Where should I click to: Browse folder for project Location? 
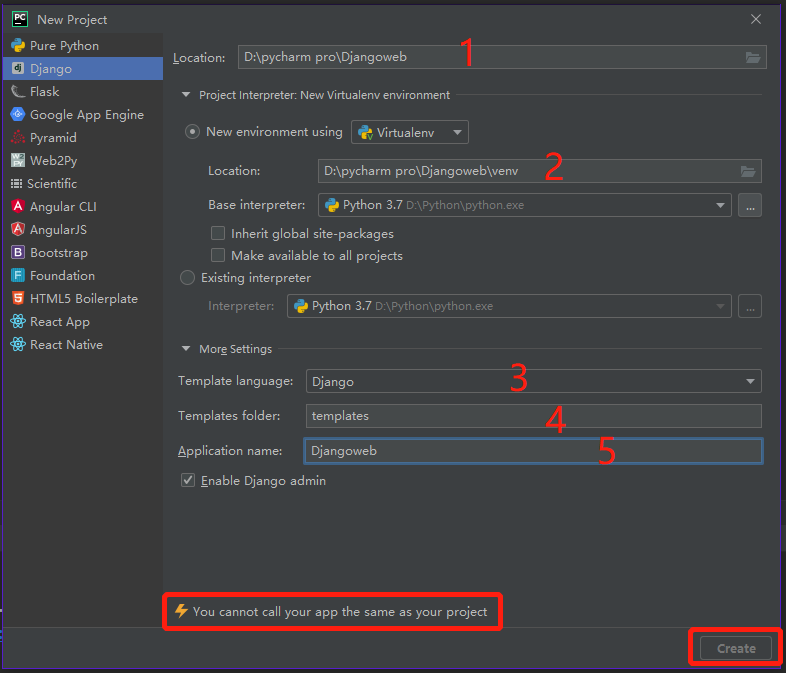752,57
